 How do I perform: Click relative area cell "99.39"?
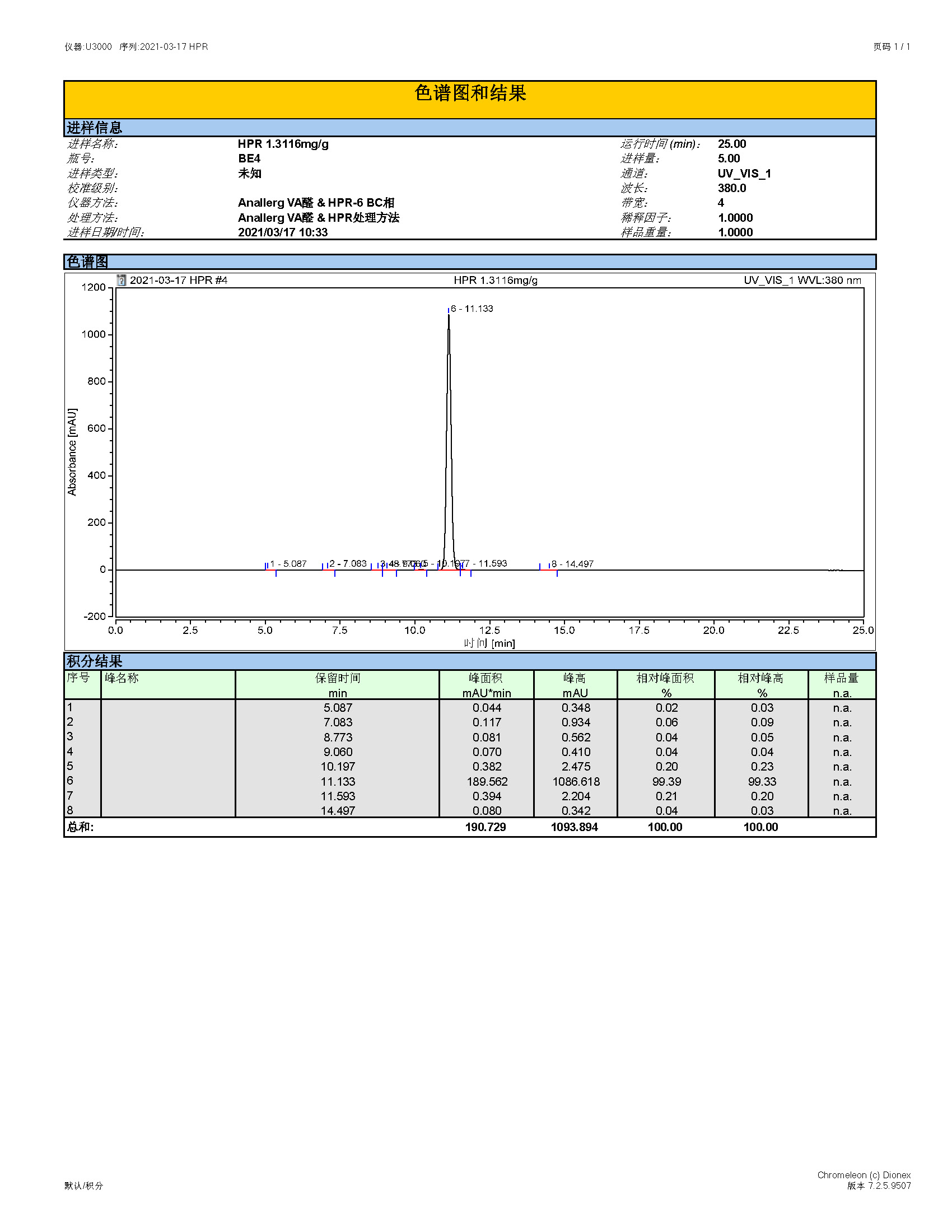(x=666, y=782)
